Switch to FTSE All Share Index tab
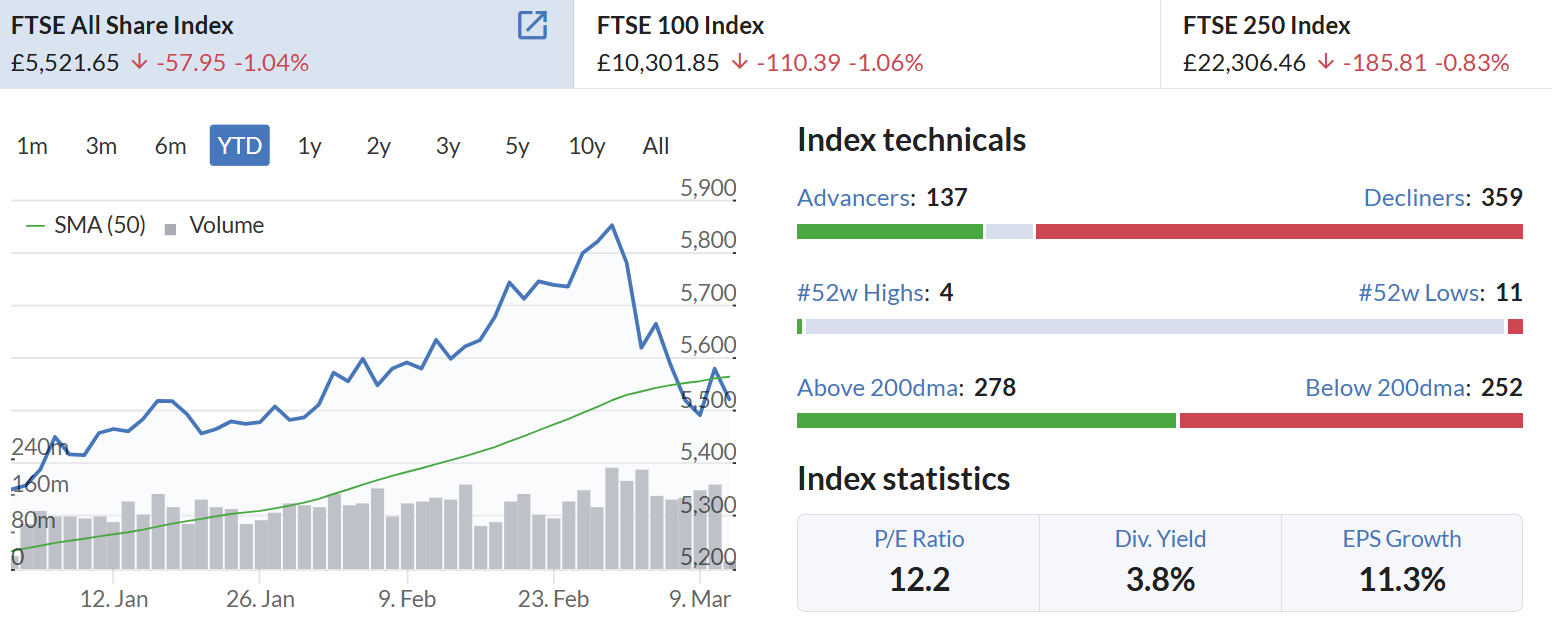This screenshot has height=625, width=1552. coord(287,44)
